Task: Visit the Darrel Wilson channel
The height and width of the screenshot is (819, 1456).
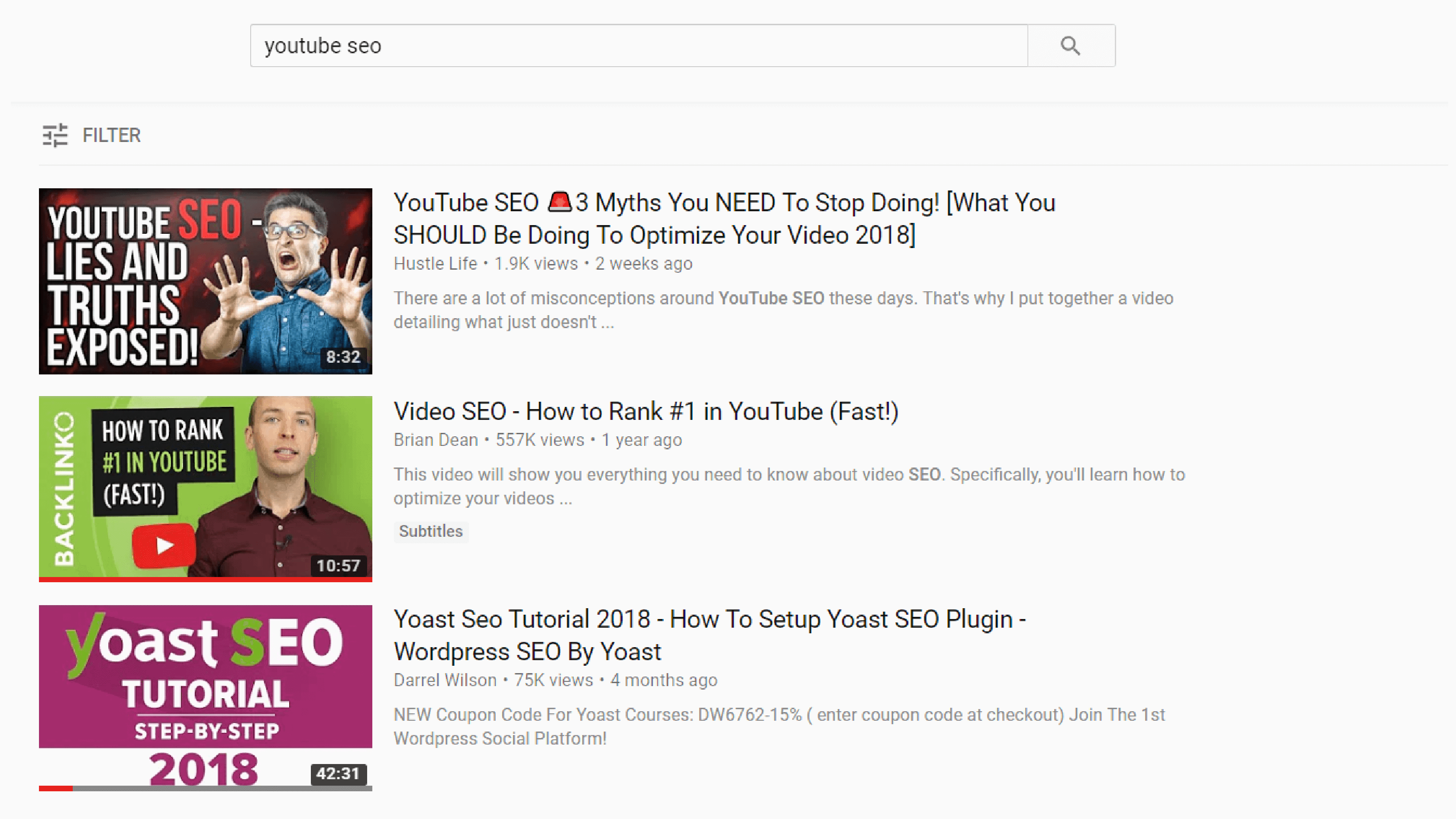Action: coord(445,680)
